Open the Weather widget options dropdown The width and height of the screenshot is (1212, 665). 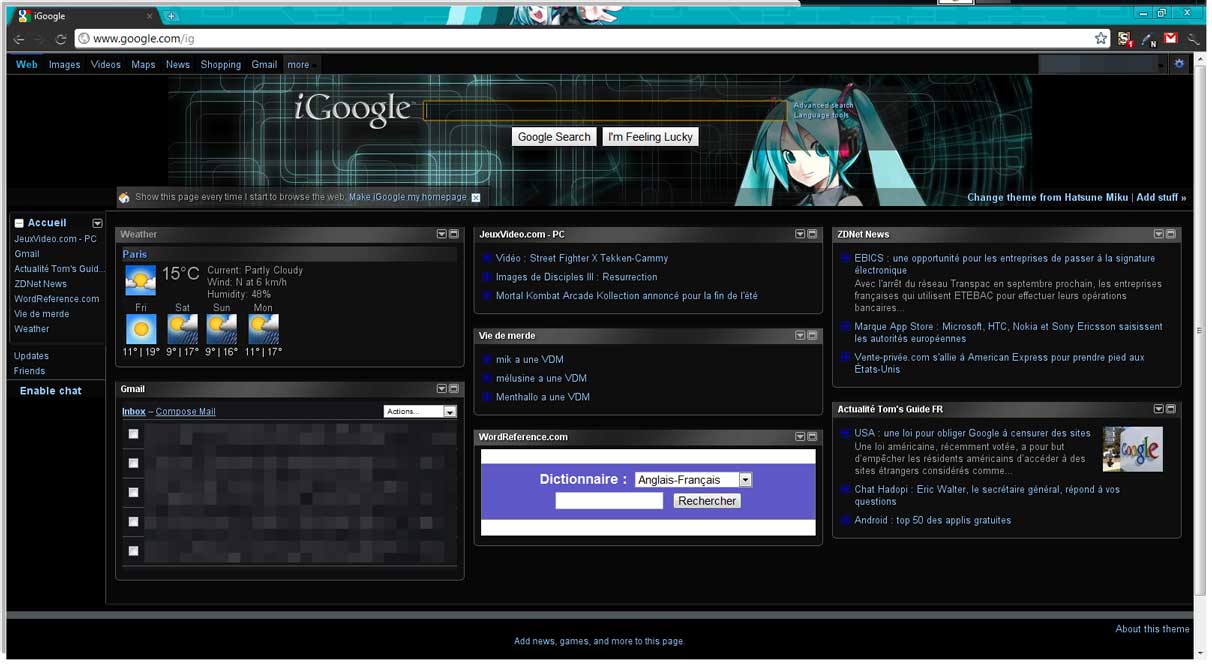(441, 233)
